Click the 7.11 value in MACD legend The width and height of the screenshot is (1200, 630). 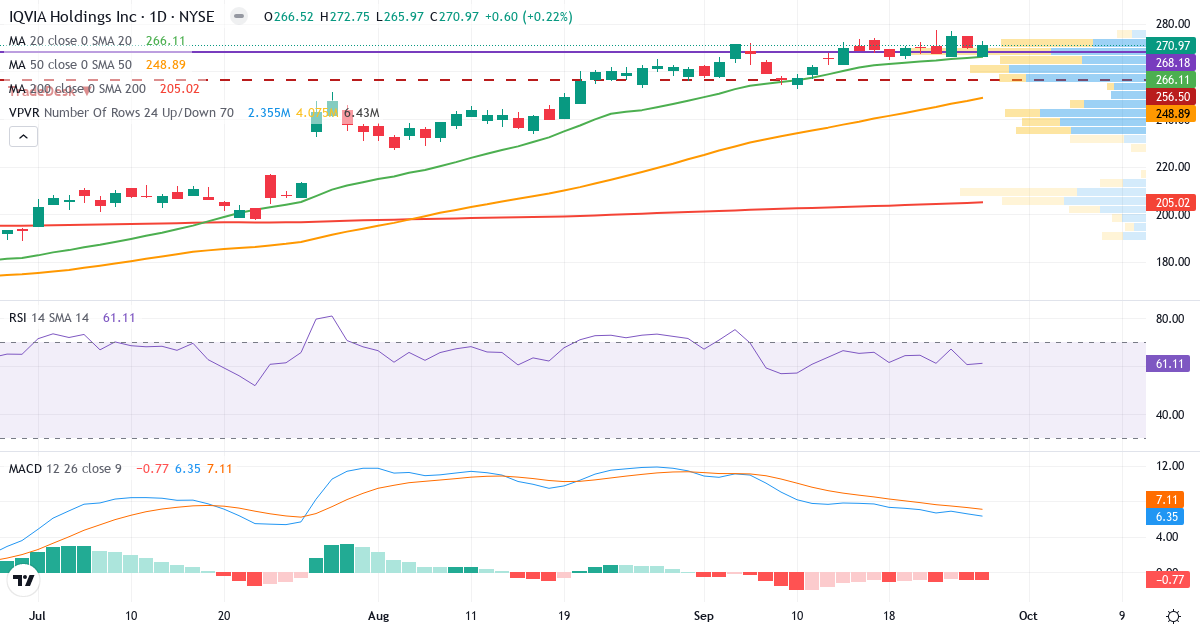click(x=219, y=468)
